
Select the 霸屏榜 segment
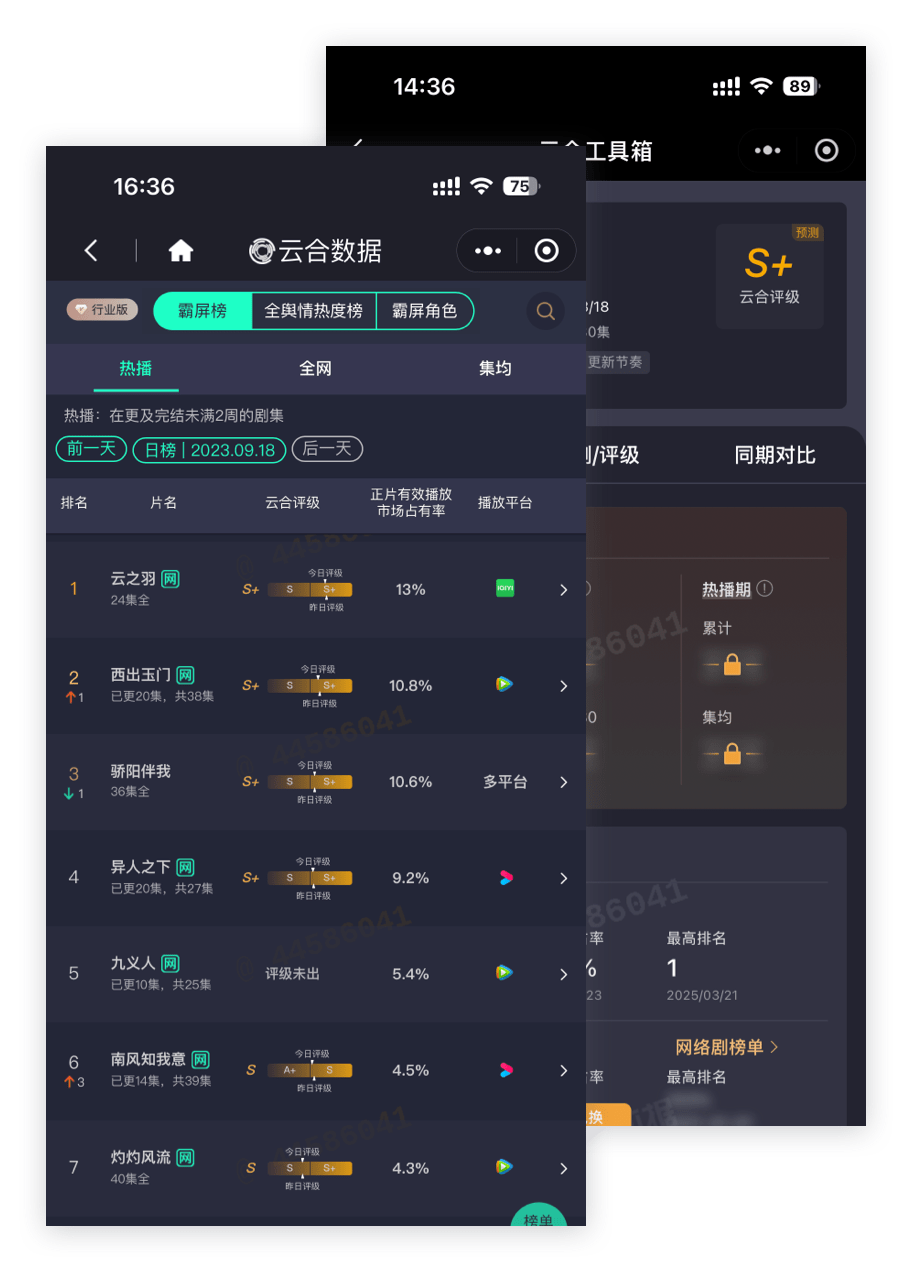[202, 311]
